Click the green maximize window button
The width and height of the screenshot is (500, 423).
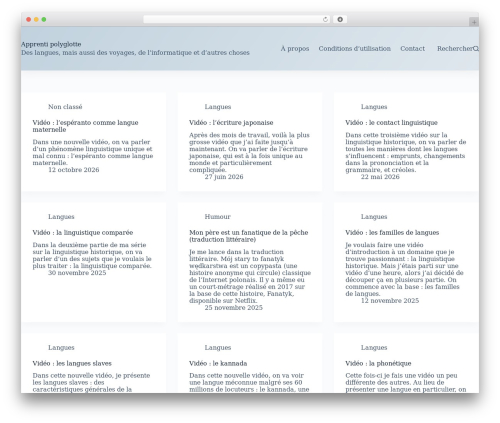[44, 20]
